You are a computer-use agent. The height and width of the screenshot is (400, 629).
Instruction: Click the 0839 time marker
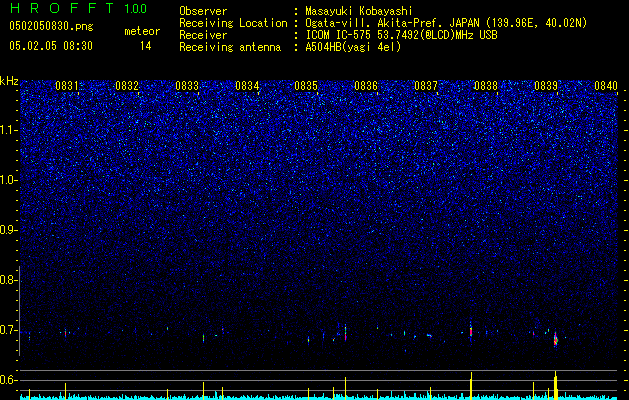pyautogui.click(x=546, y=86)
